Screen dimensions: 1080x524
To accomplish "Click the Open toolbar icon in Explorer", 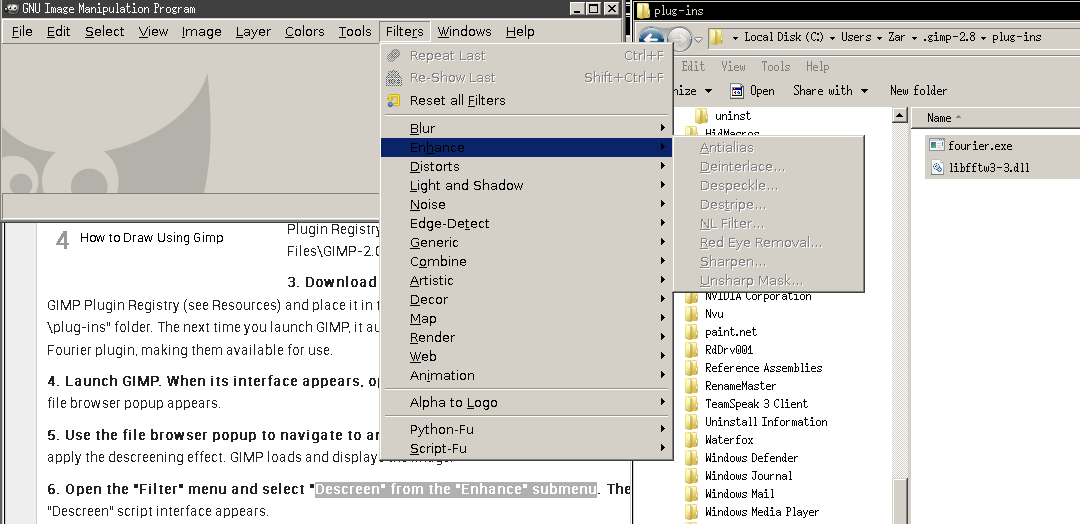I will [x=737, y=91].
